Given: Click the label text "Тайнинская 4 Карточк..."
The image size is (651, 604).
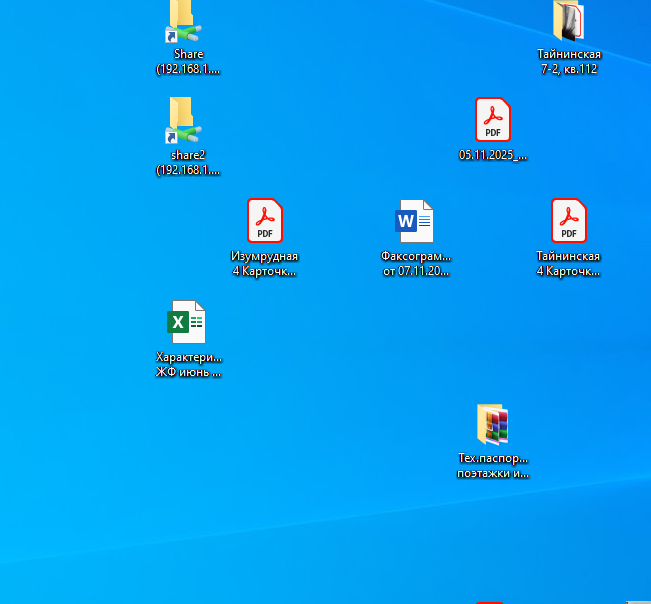Looking at the screenshot, I should (x=568, y=264).
